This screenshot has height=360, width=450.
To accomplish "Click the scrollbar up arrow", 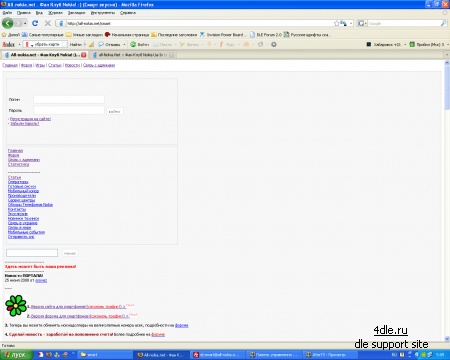I will click(447, 63).
